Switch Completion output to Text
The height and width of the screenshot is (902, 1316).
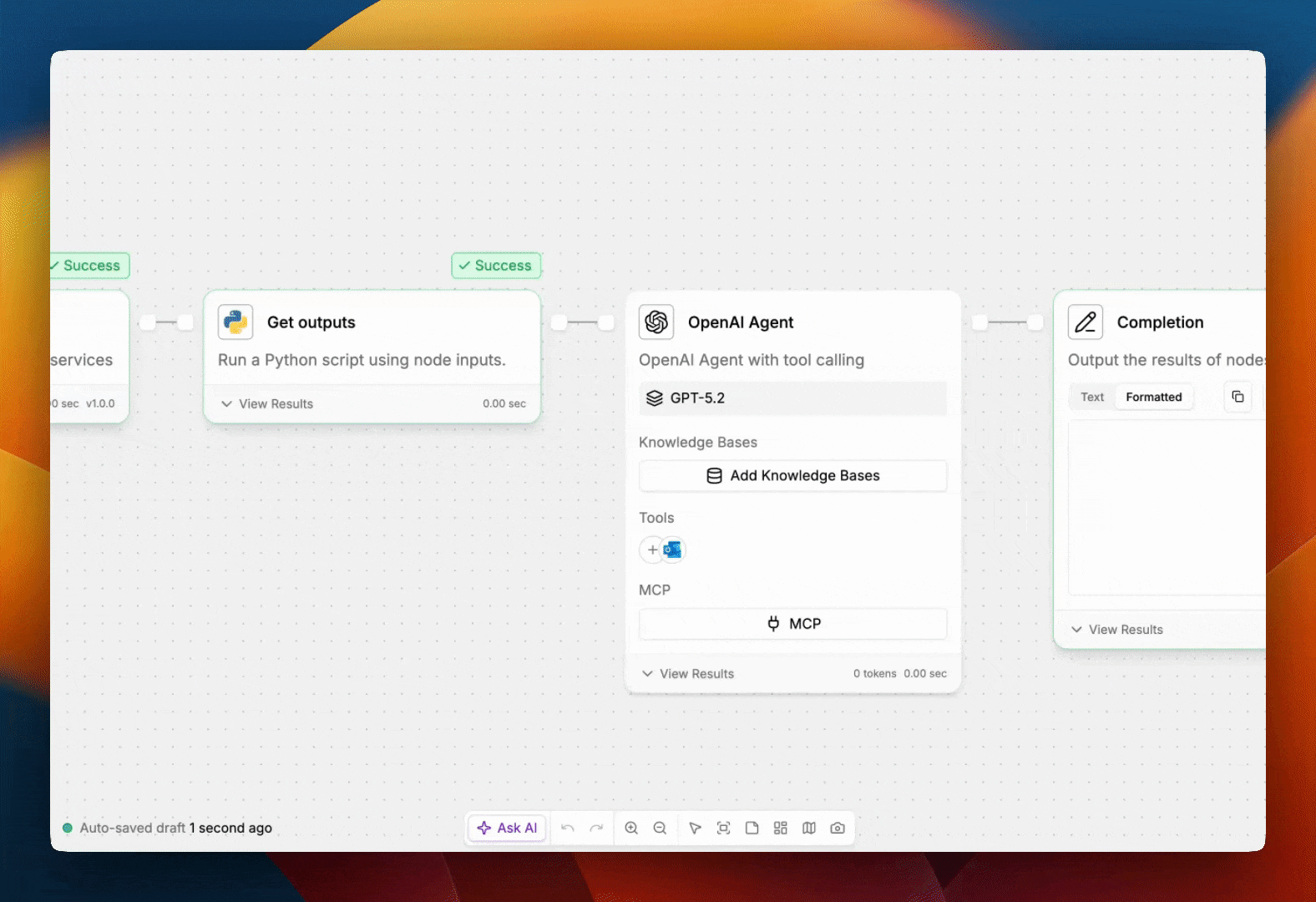pyautogui.click(x=1091, y=397)
